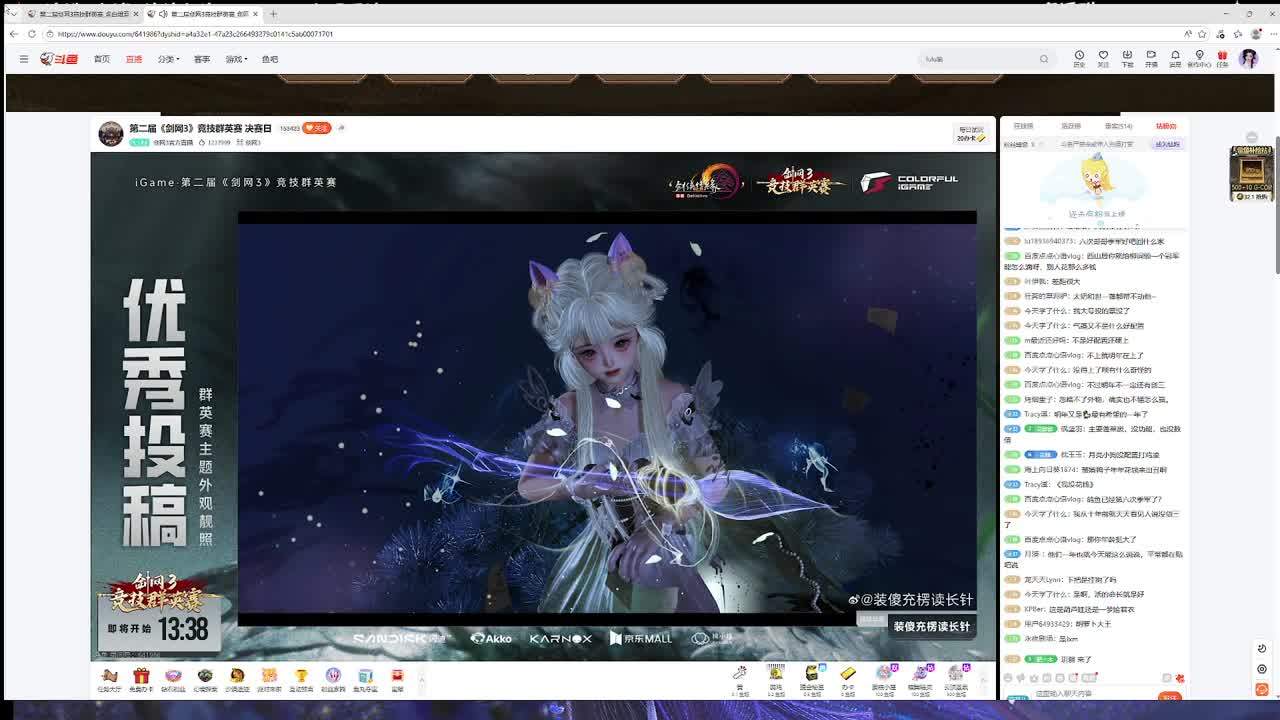Open the gold trophy activity icon
This screenshot has width=1280, height=720.
300,680
